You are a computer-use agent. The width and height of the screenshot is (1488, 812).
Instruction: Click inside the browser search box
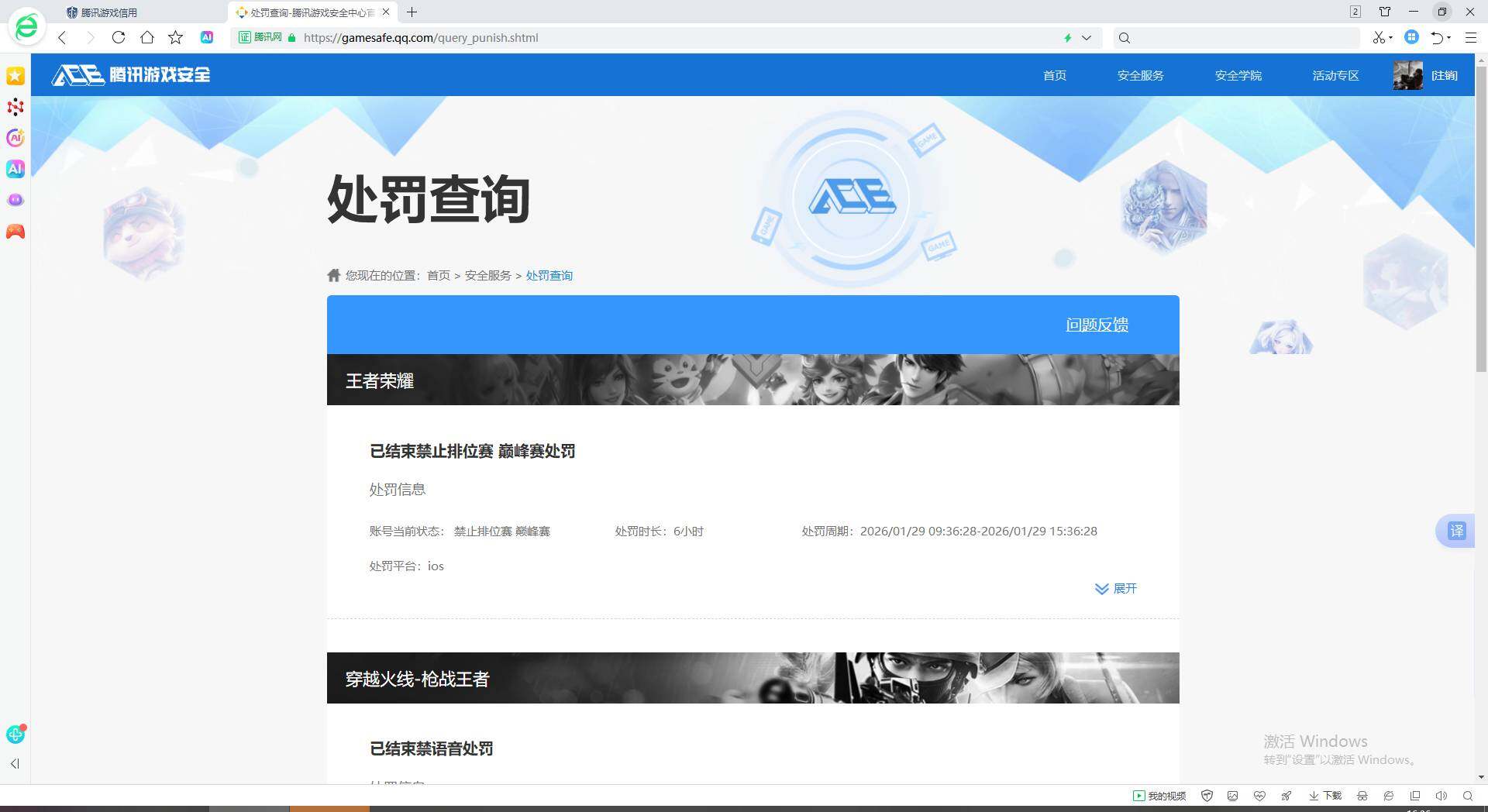[x=1238, y=37]
